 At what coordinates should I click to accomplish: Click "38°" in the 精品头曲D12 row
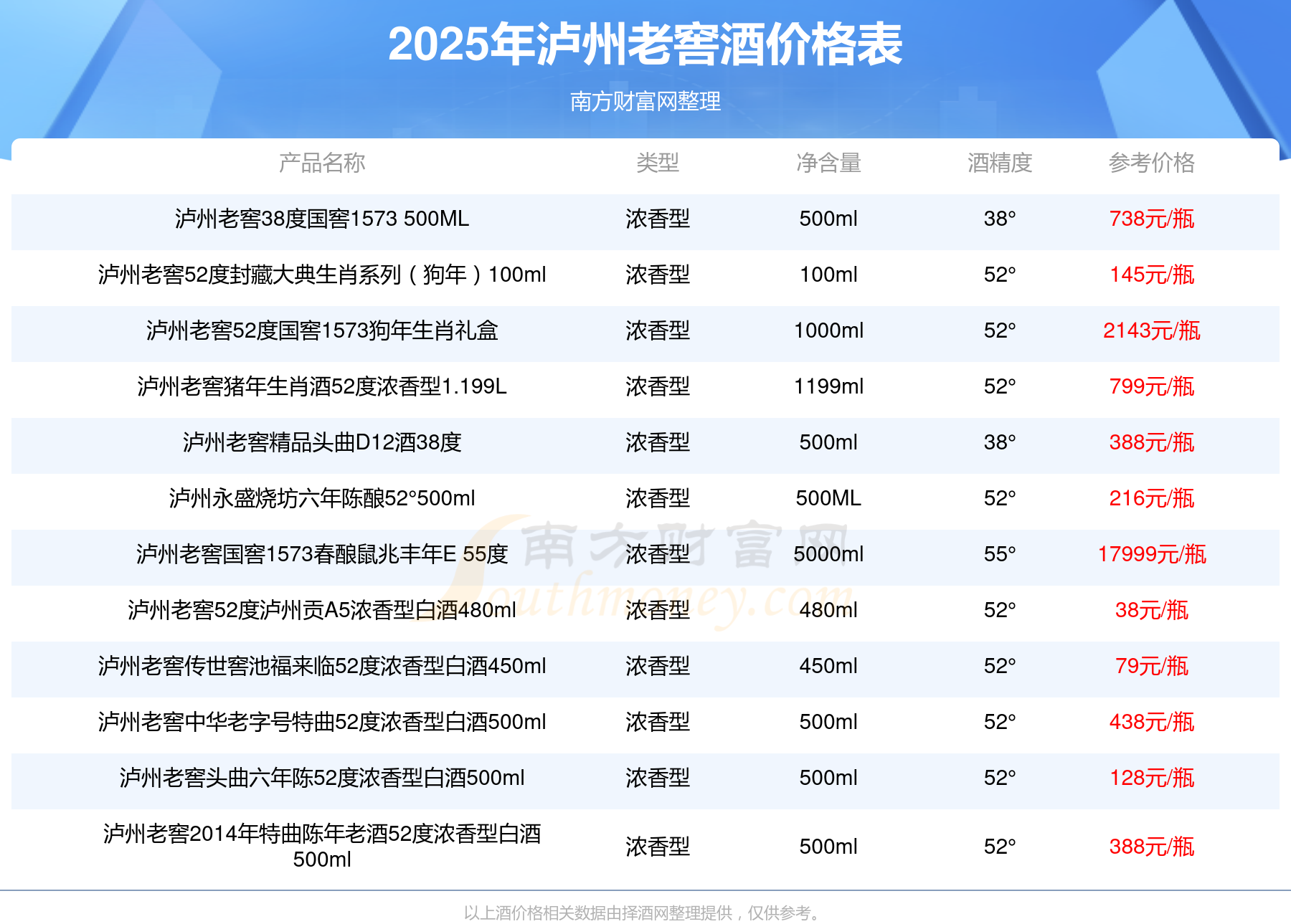pyautogui.click(x=1000, y=442)
